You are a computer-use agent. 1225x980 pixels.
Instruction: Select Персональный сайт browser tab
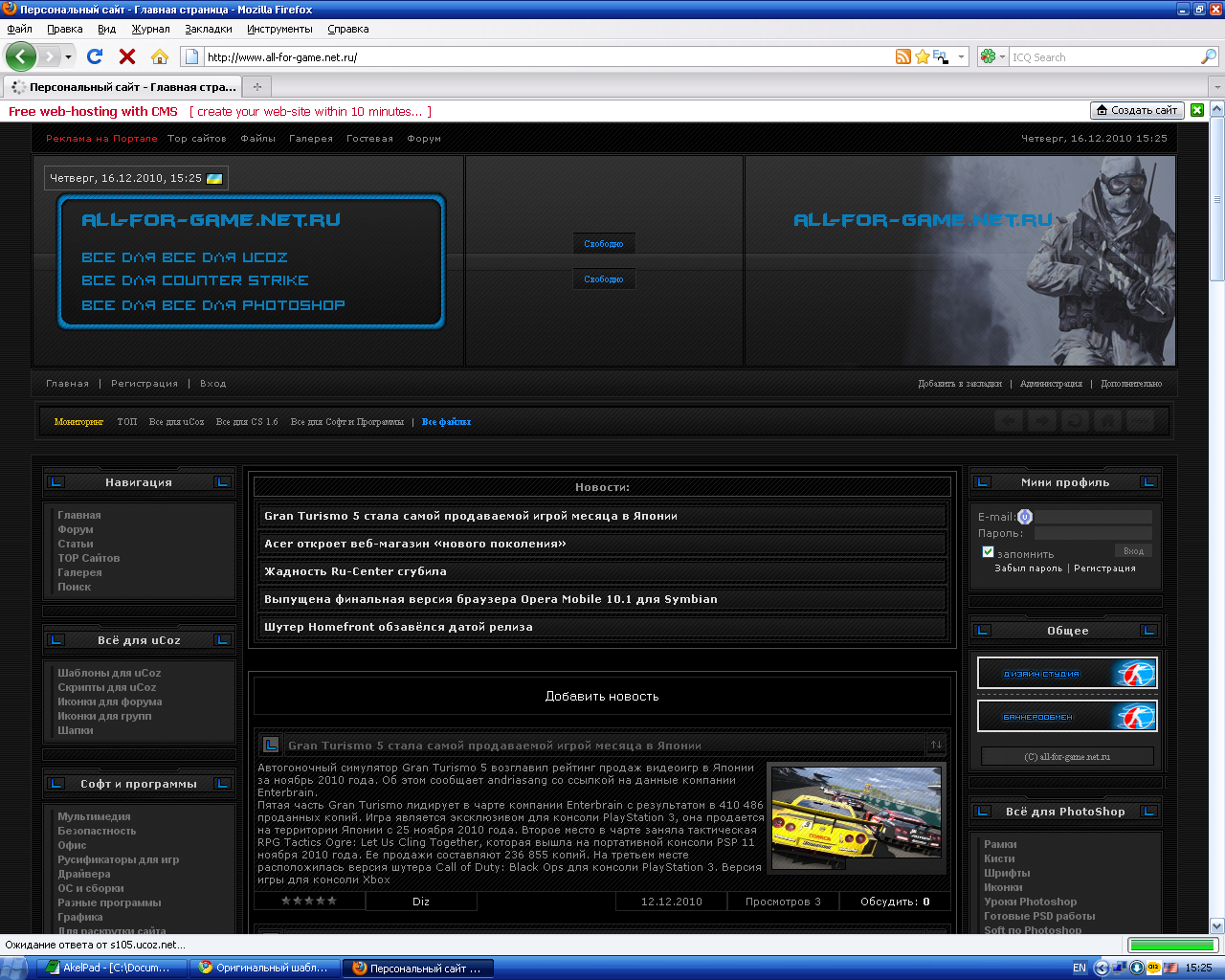[122, 87]
